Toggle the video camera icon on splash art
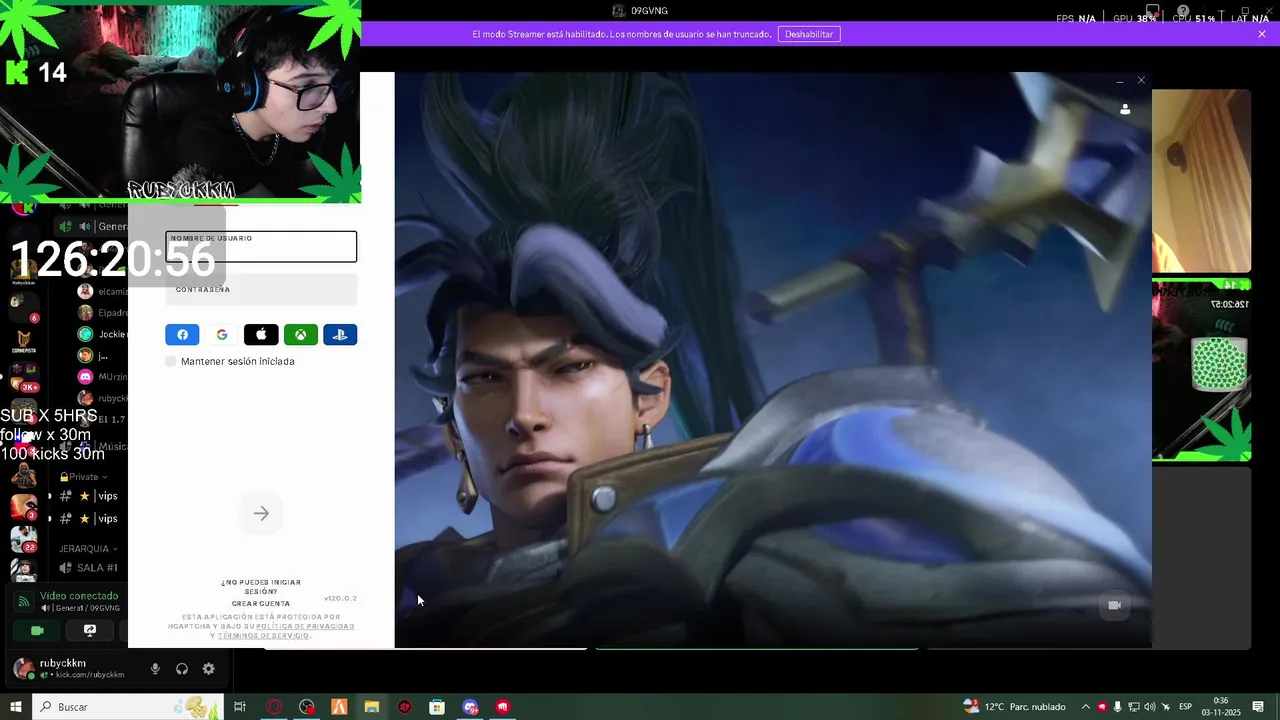 coord(1114,605)
